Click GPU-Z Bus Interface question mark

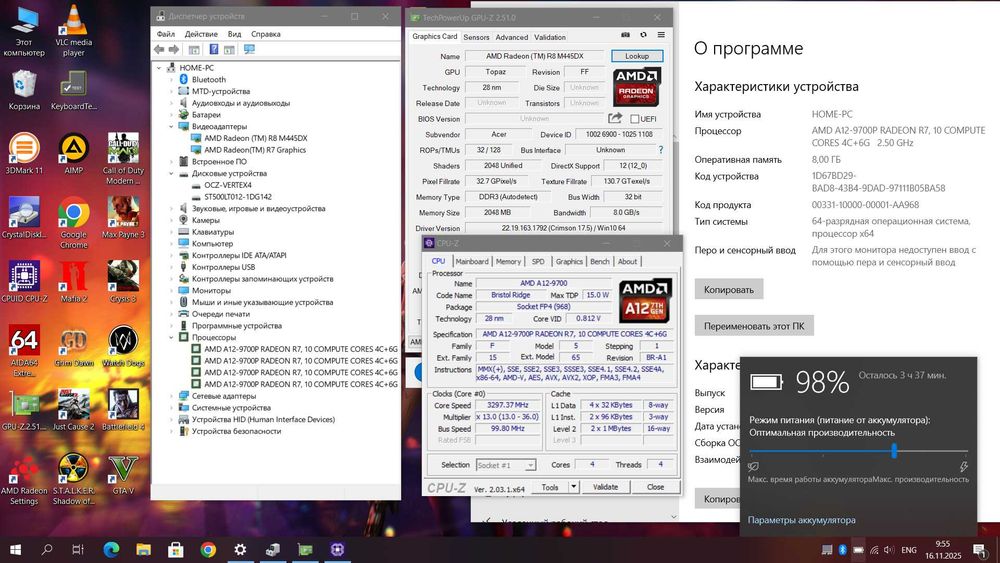coord(661,150)
